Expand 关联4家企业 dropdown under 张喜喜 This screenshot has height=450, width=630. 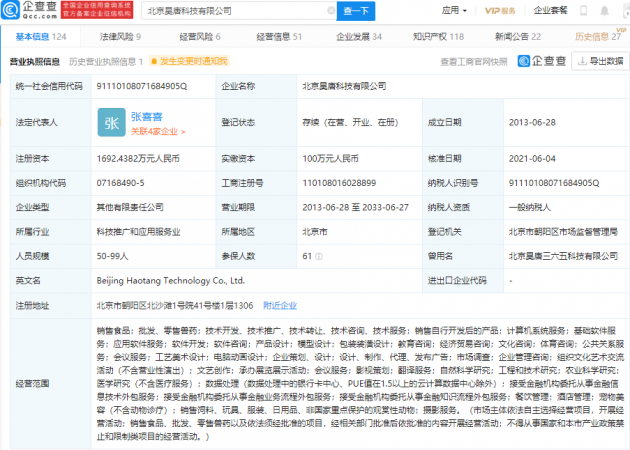coord(159,131)
